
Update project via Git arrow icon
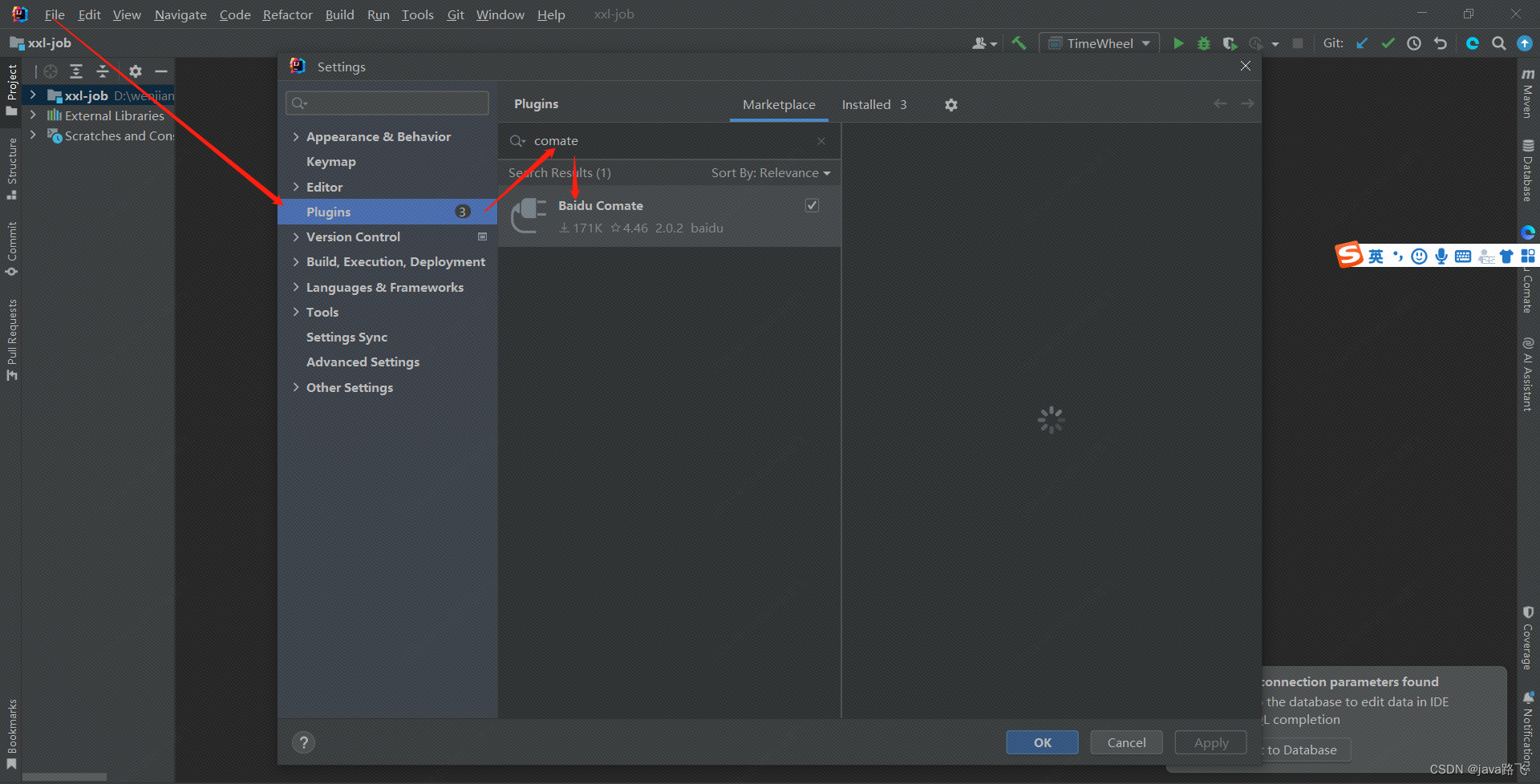tap(1362, 43)
